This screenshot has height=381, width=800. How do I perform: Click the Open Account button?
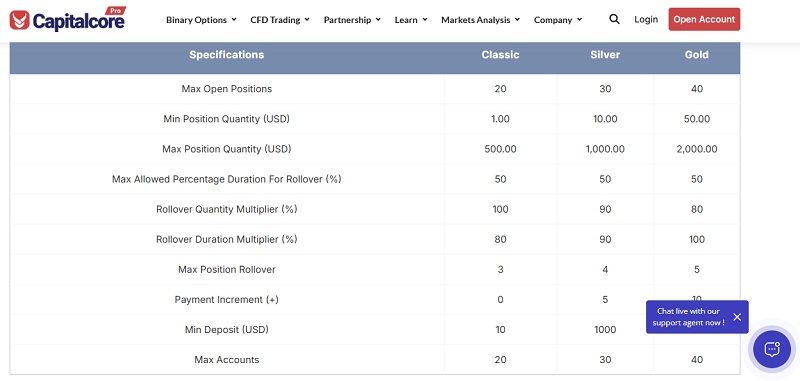point(704,19)
